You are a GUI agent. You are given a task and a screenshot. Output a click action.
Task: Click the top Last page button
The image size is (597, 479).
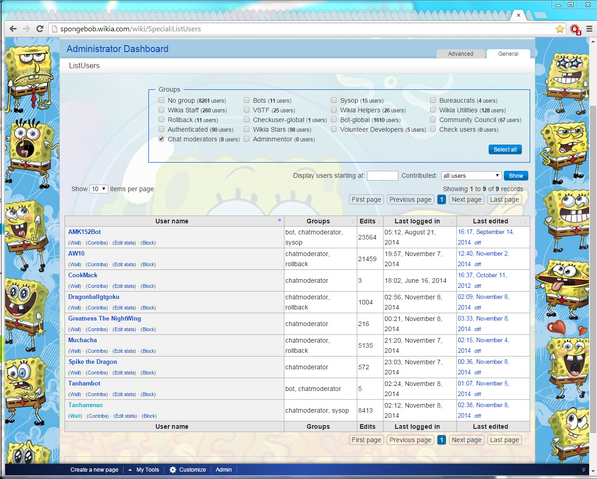click(504, 200)
